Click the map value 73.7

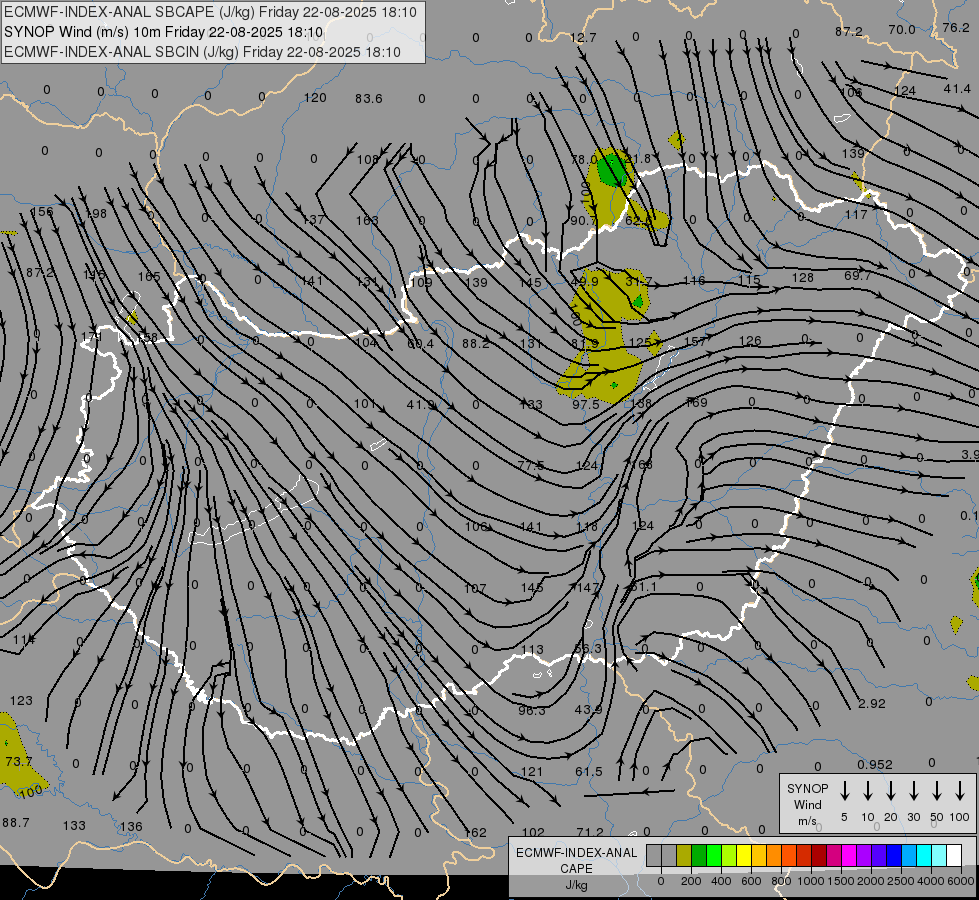click(x=19, y=761)
